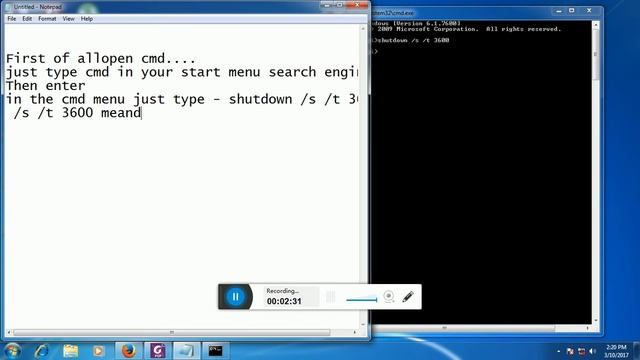The height and width of the screenshot is (360, 640).
Task: Click "First of allopen cmd...." line
Action: (101, 59)
